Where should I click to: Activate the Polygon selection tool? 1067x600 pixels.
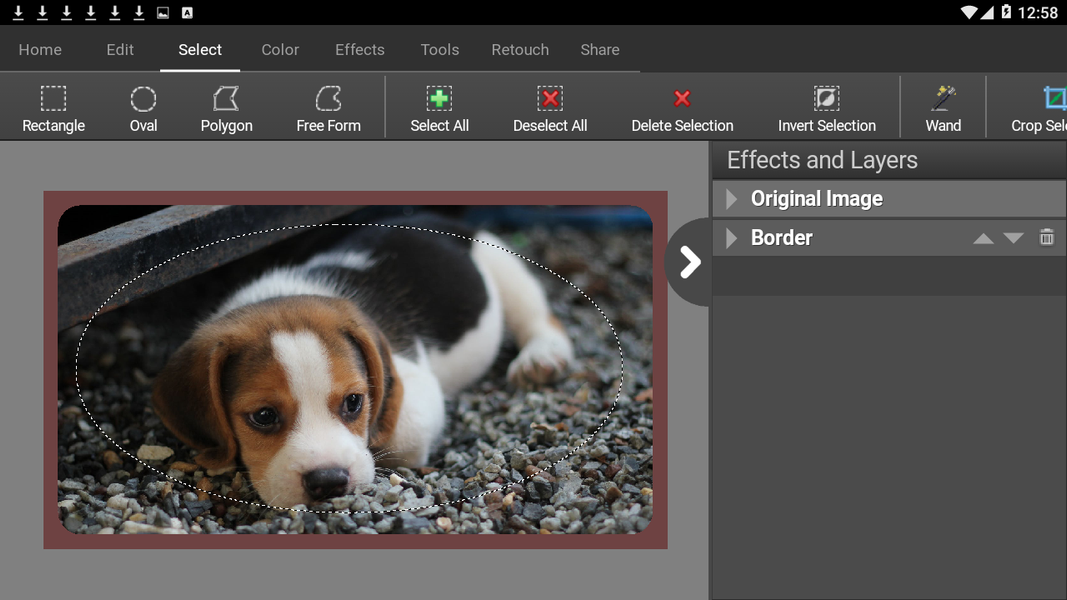click(x=226, y=106)
